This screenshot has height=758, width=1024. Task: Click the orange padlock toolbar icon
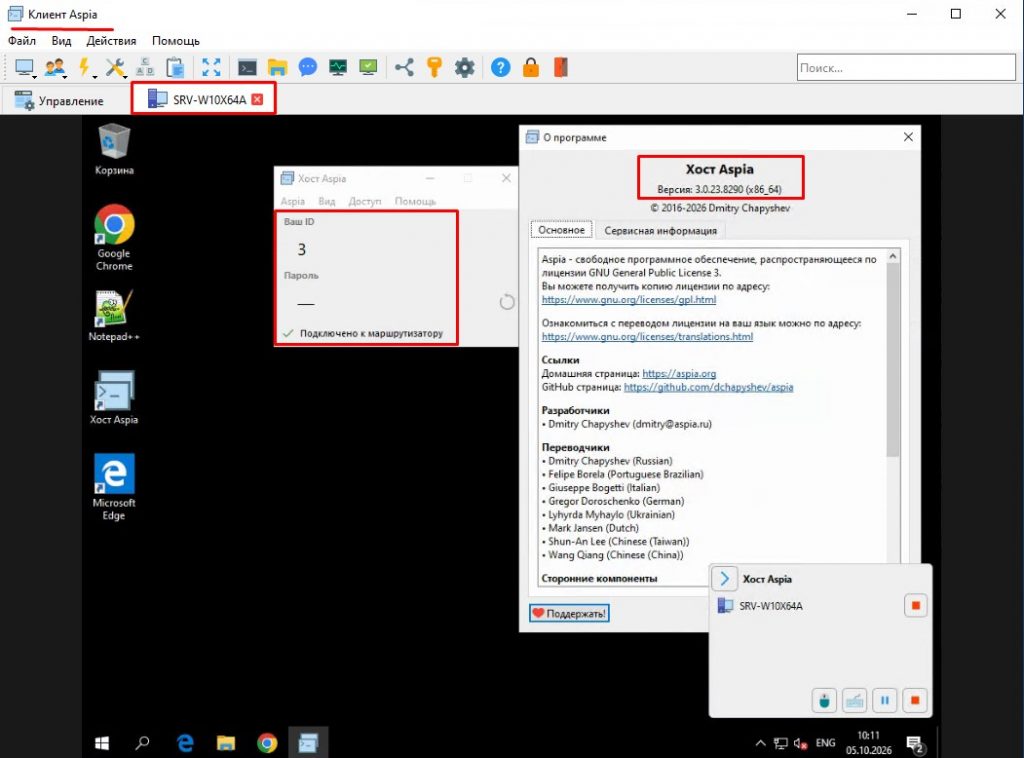coord(531,67)
